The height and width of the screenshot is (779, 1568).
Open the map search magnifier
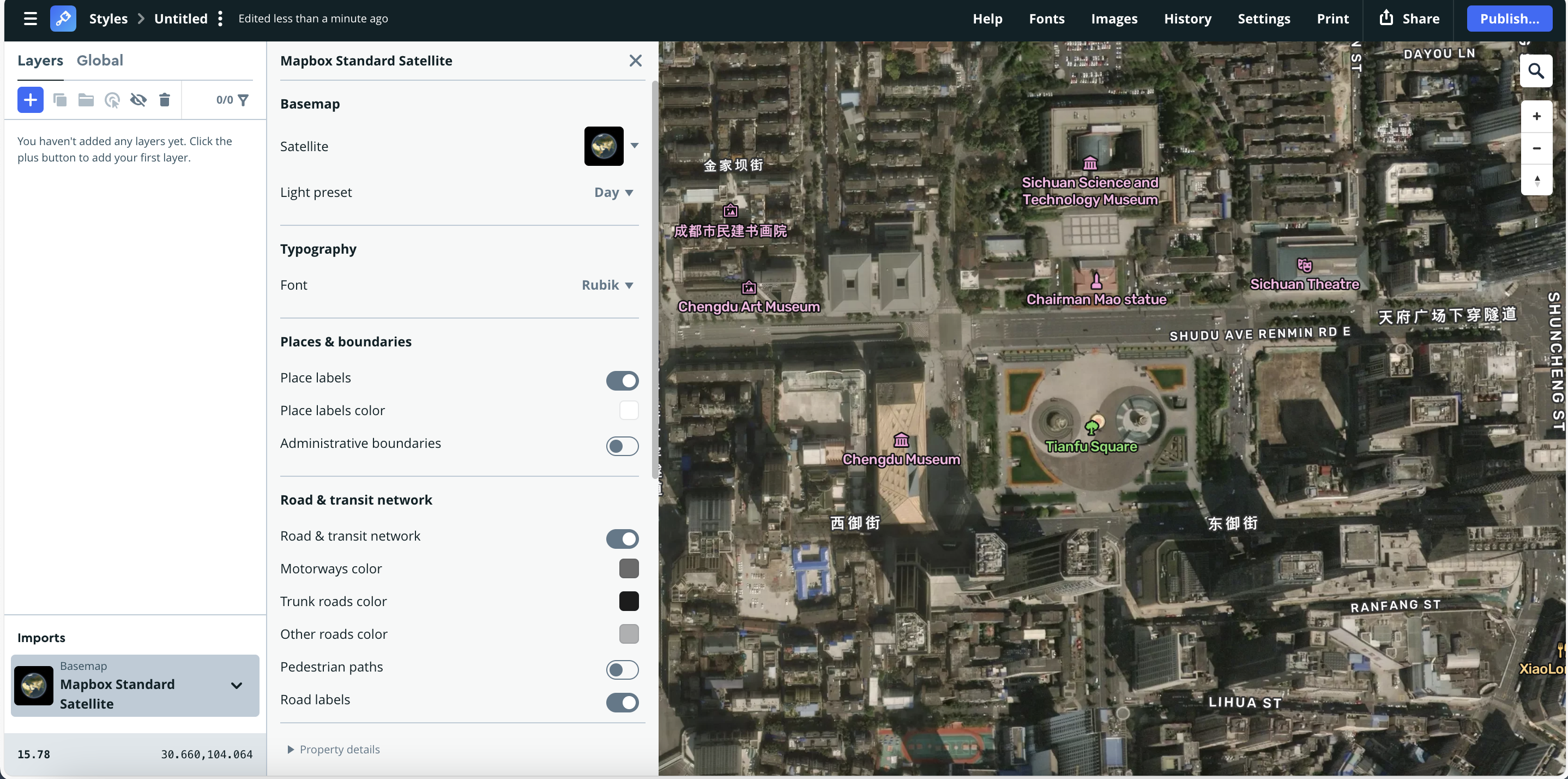pyautogui.click(x=1536, y=71)
